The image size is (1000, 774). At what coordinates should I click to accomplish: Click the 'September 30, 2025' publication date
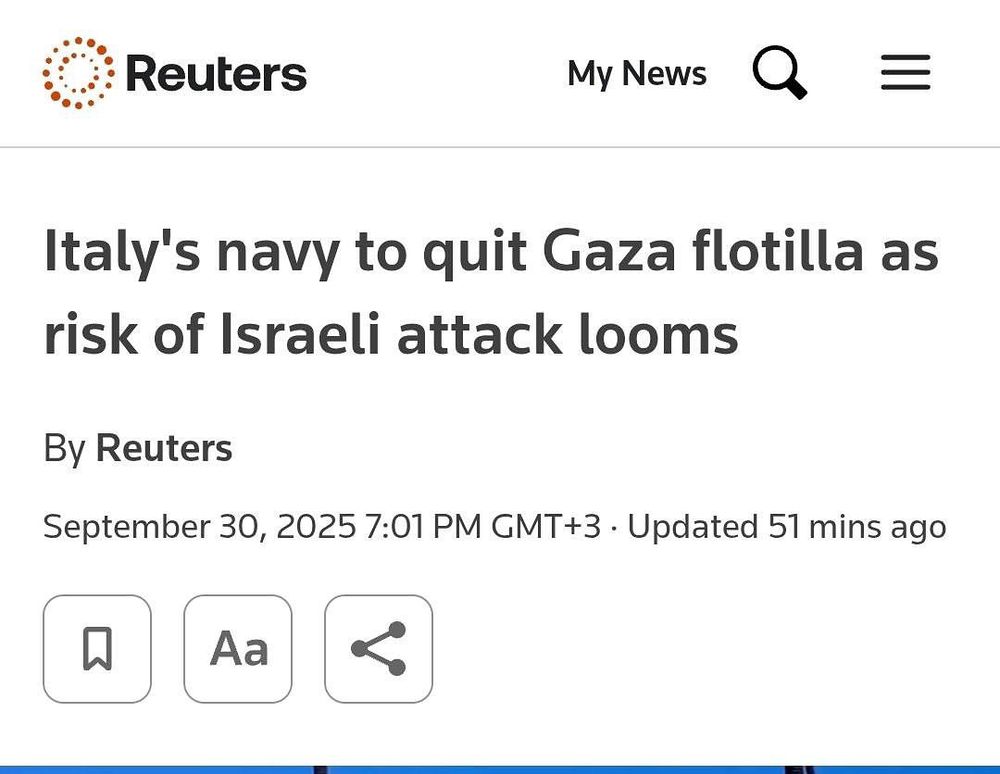[x=199, y=526]
